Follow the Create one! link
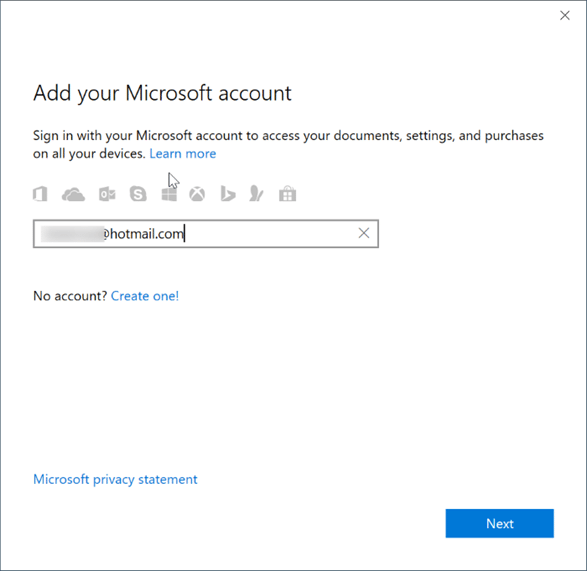This screenshot has height=571, width=587. pyautogui.click(x=145, y=296)
